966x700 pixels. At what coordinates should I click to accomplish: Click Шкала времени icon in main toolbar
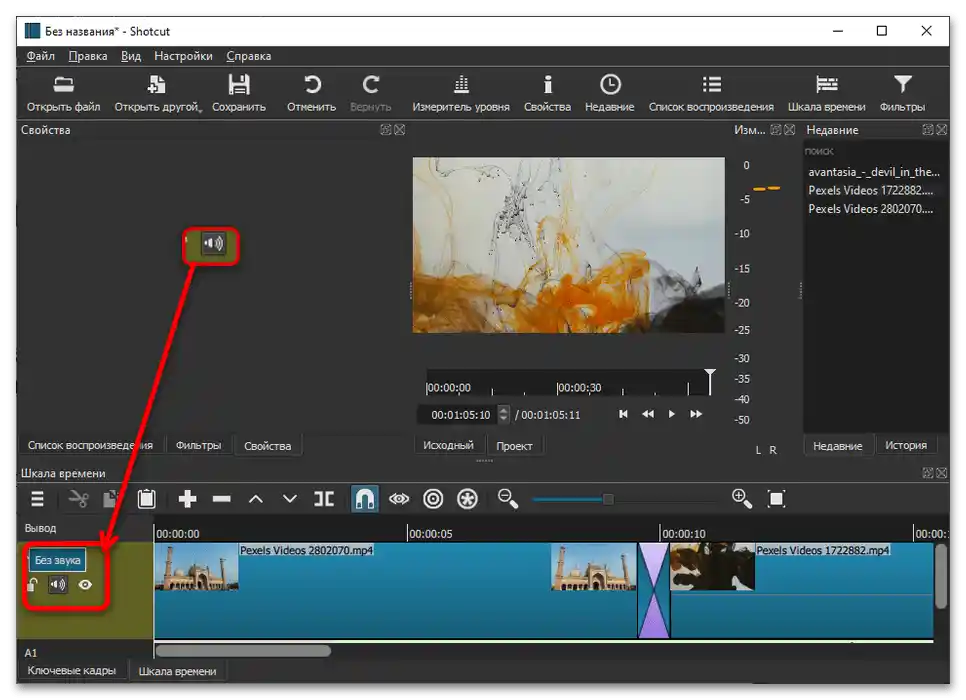point(826,84)
